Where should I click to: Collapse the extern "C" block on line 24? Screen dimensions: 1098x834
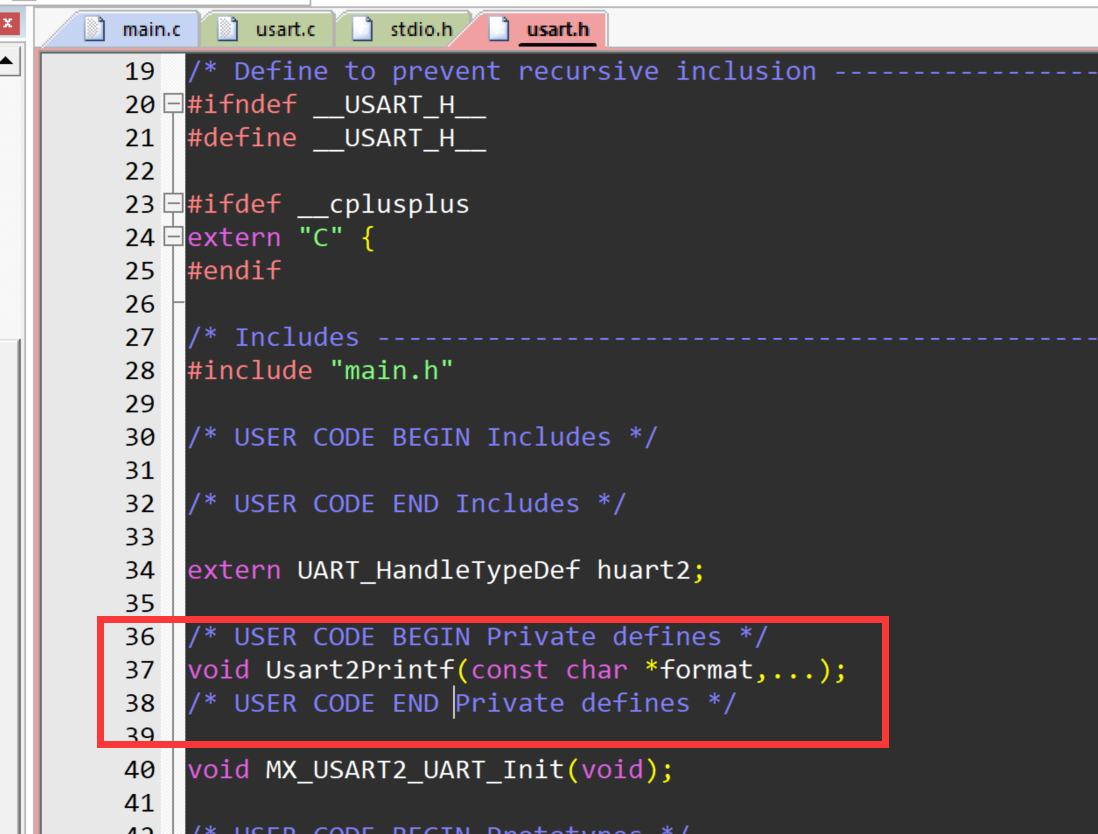[x=173, y=237]
